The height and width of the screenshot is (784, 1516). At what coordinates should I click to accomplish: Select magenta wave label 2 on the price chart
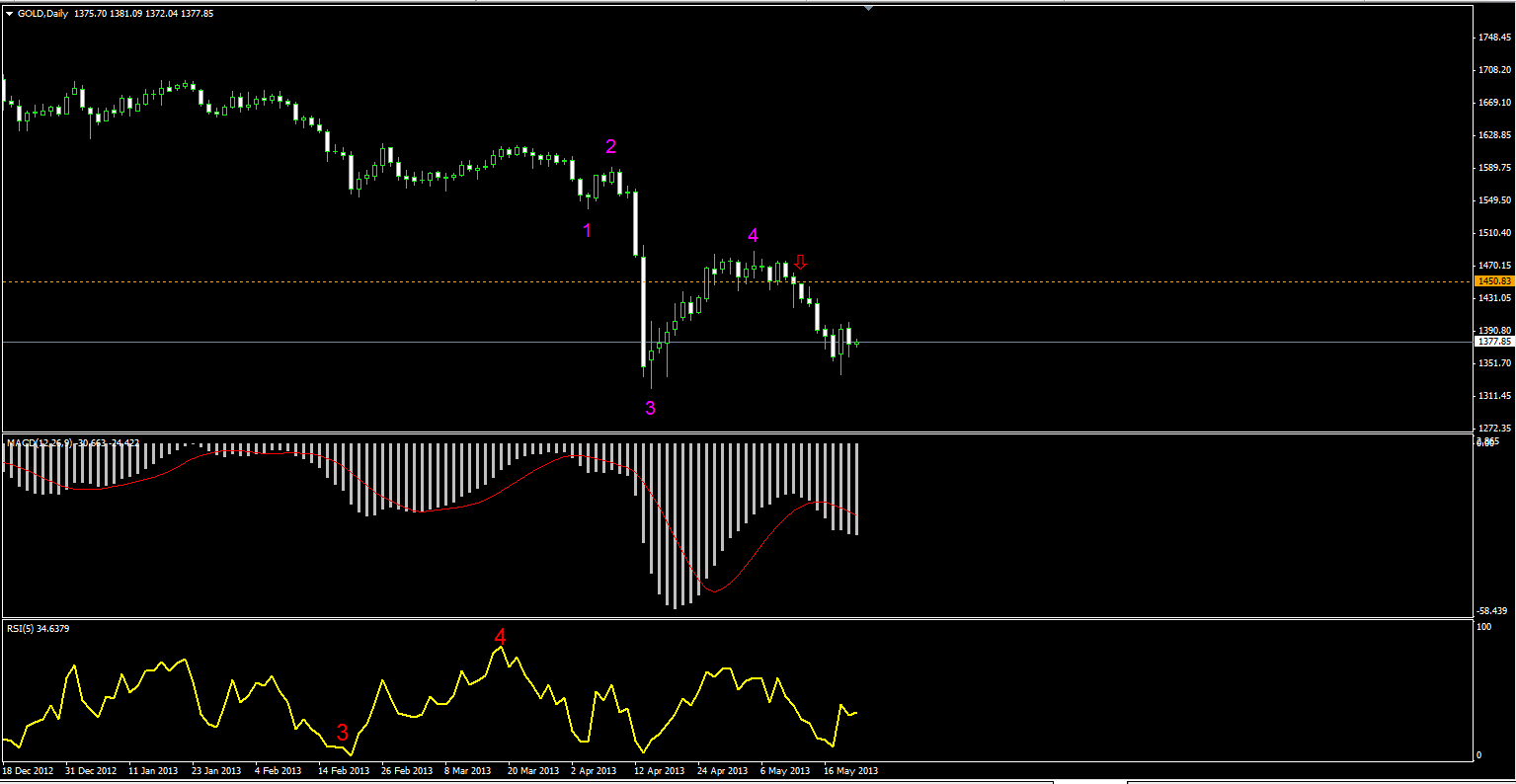pyautogui.click(x=611, y=147)
